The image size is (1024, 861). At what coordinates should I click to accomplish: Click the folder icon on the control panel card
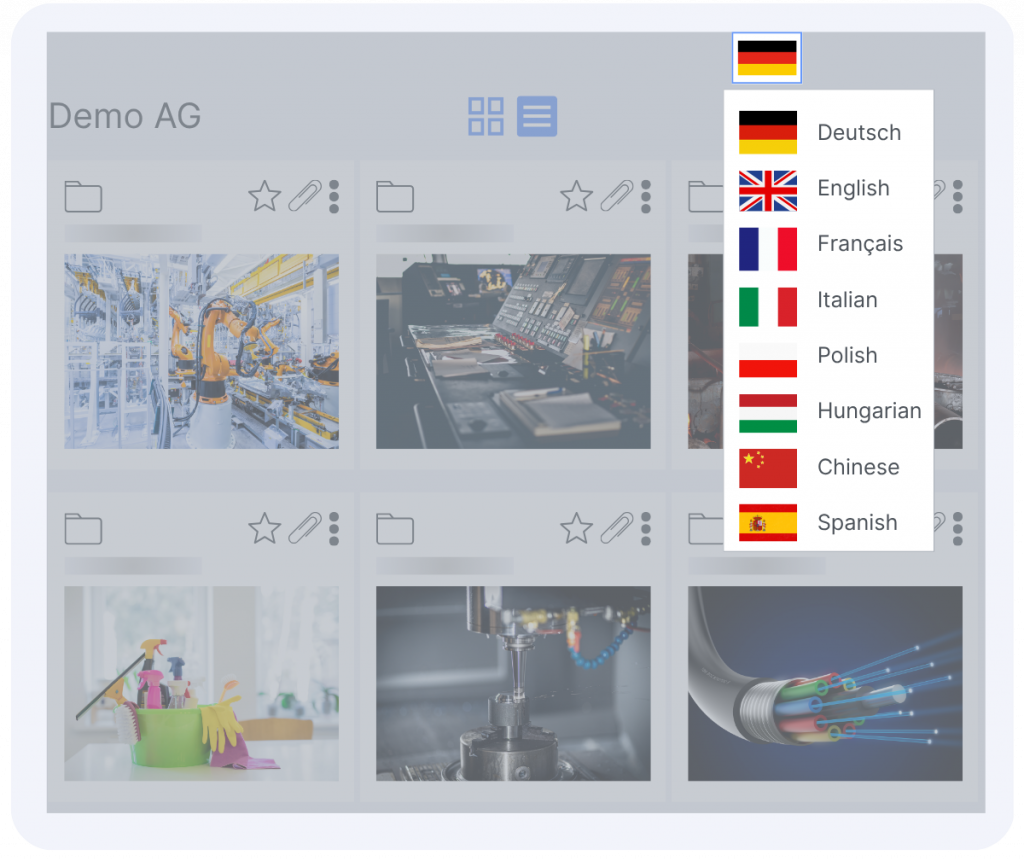(x=395, y=196)
